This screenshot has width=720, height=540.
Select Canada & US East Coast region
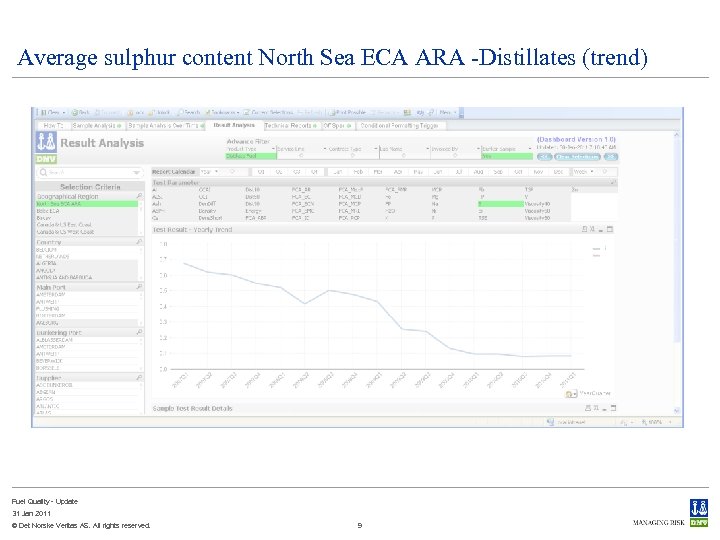point(87,225)
